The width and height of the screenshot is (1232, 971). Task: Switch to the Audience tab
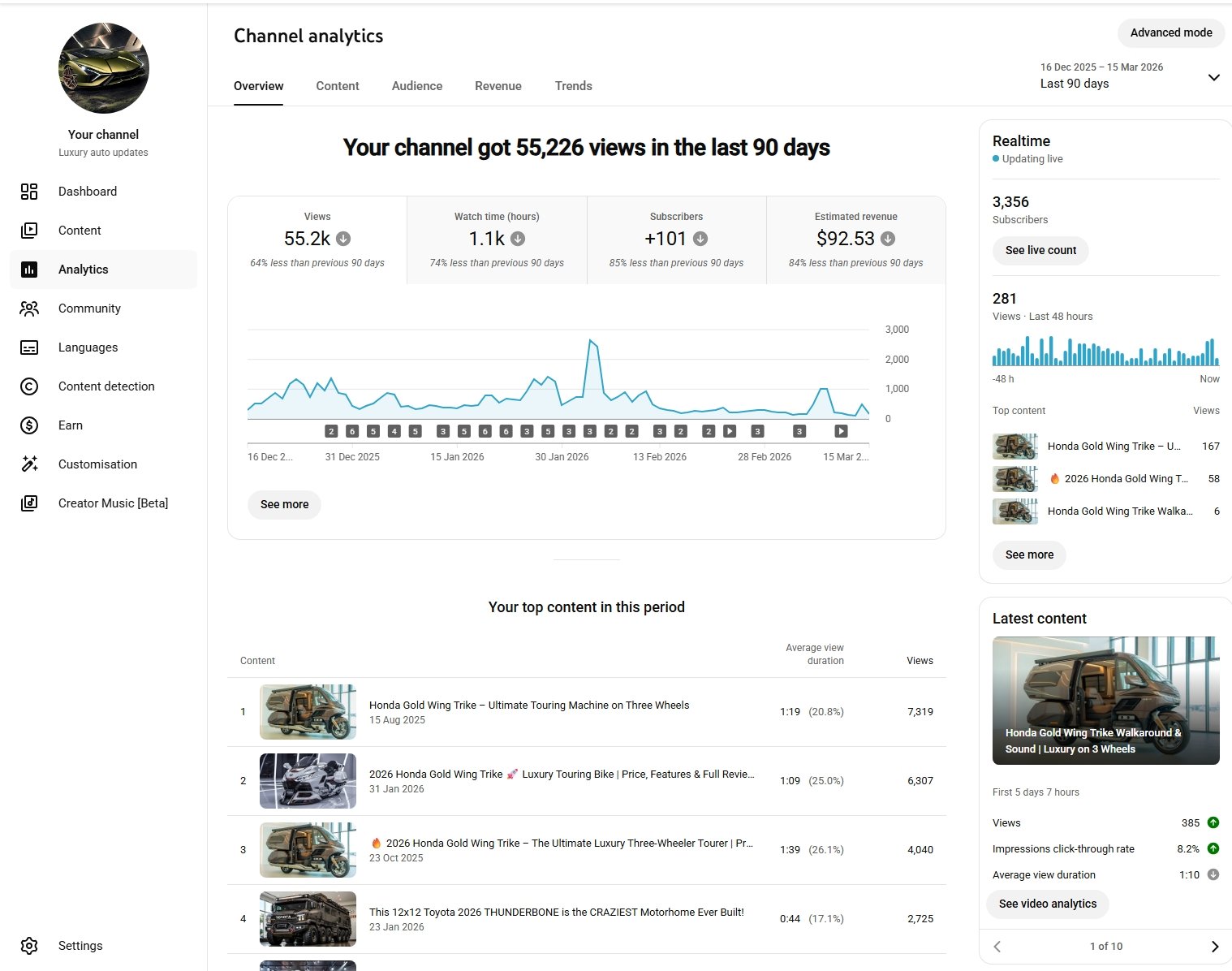pos(416,86)
